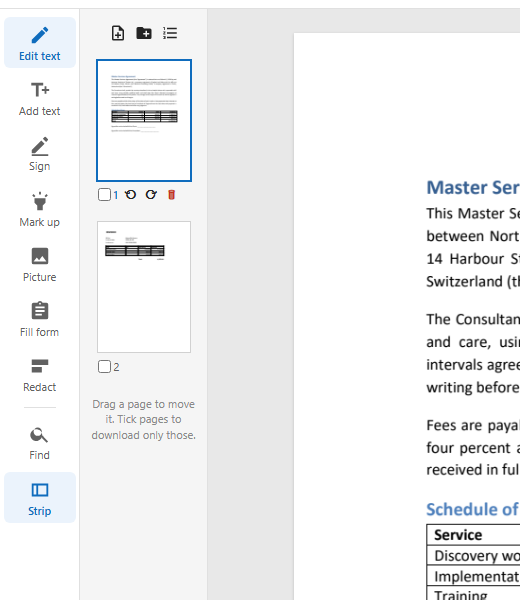Click the line starting 'Switzerland'
The width and height of the screenshot is (520, 600).
(473, 282)
